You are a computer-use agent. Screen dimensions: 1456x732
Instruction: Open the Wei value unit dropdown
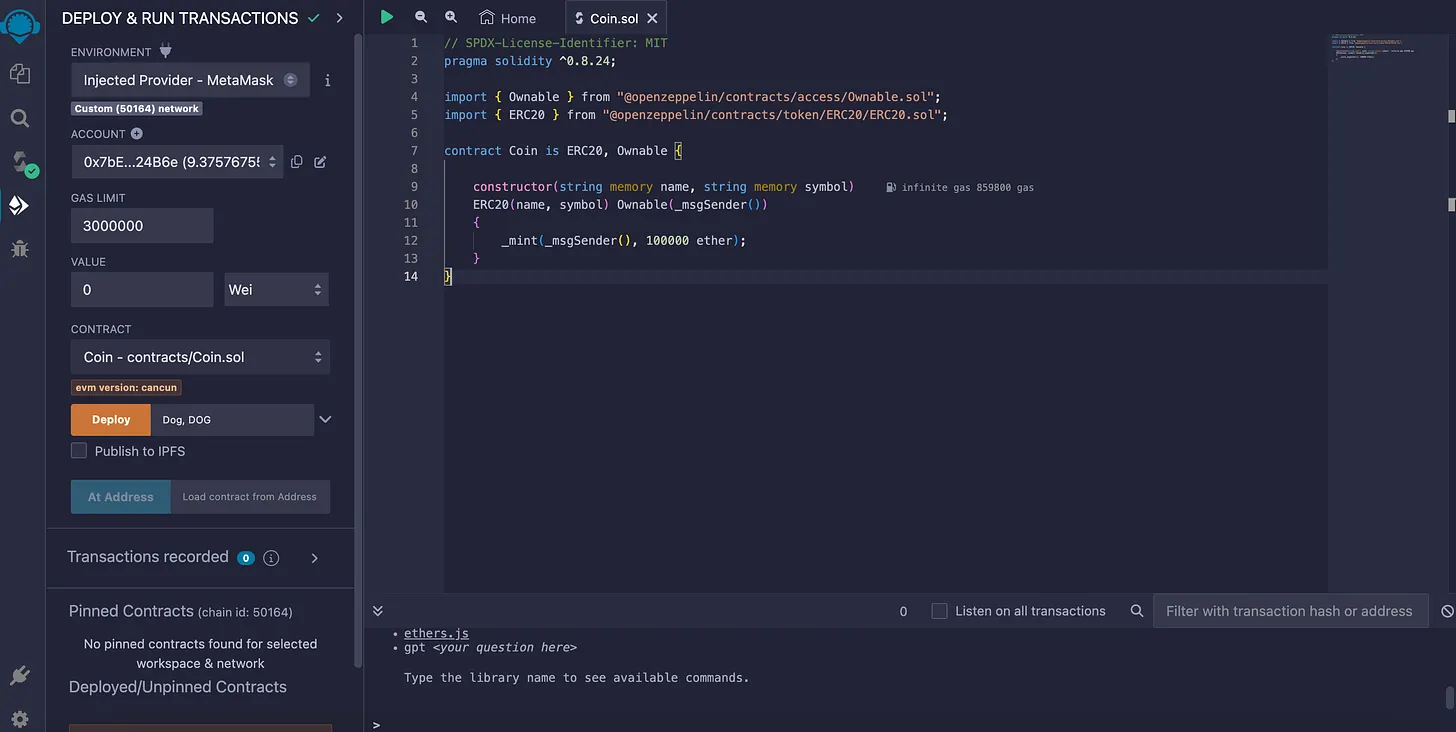click(x=276, y=290)
